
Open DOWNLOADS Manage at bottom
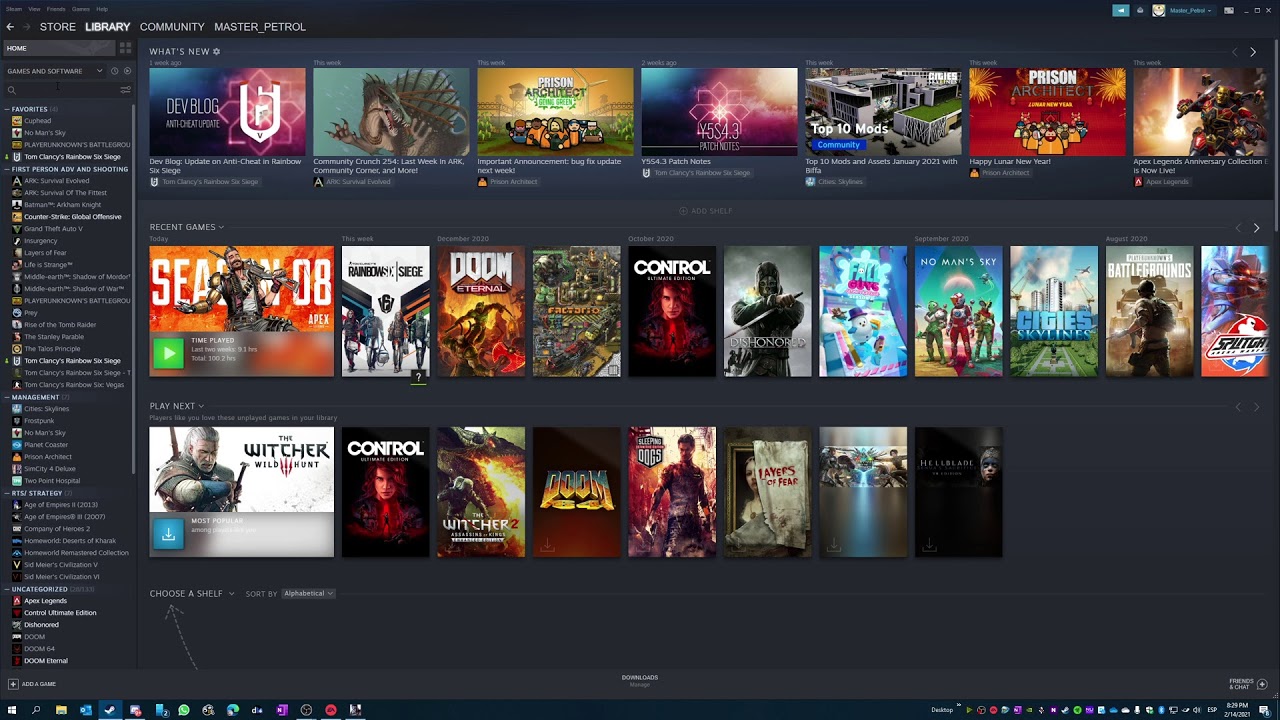click(x=640, y=680)
